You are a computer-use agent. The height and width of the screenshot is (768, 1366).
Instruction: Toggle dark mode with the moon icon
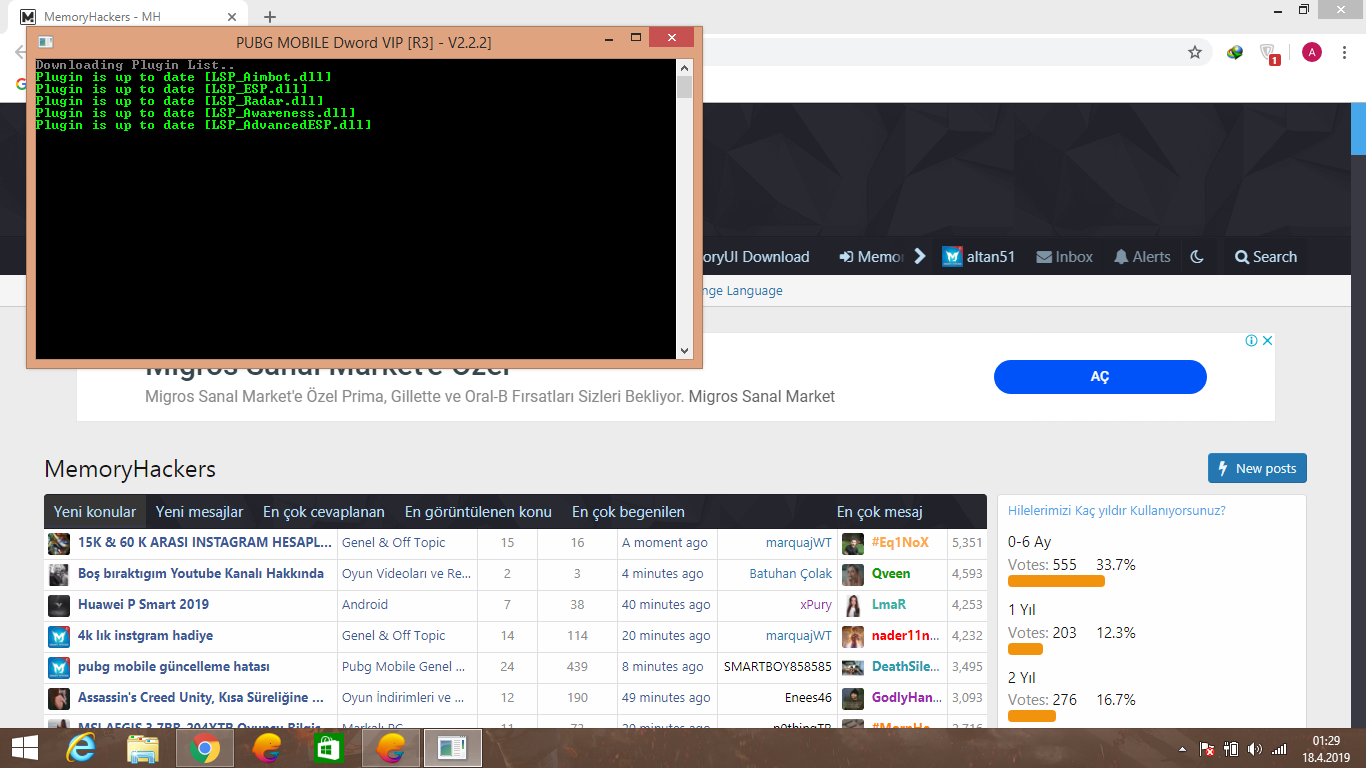(x=1197, y=257)
